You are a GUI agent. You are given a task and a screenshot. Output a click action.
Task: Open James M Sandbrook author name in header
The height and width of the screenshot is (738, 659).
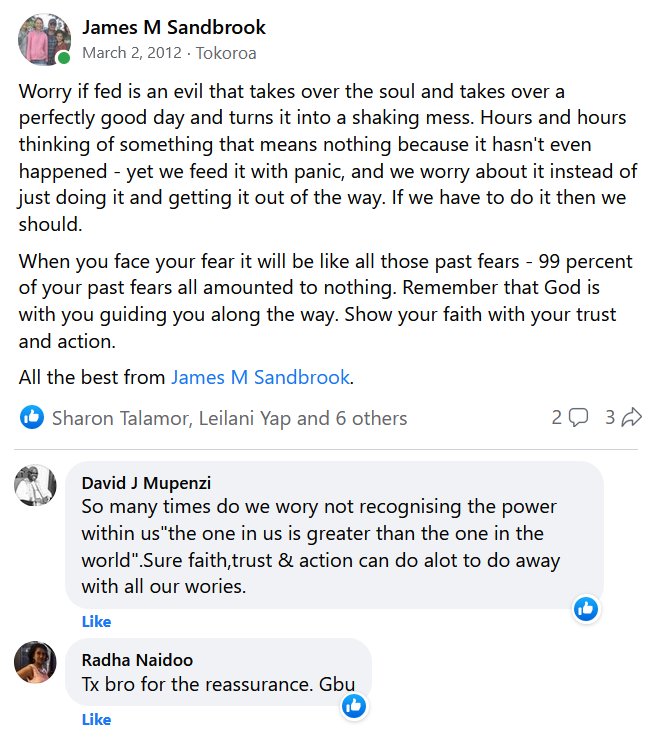(173, 27)
